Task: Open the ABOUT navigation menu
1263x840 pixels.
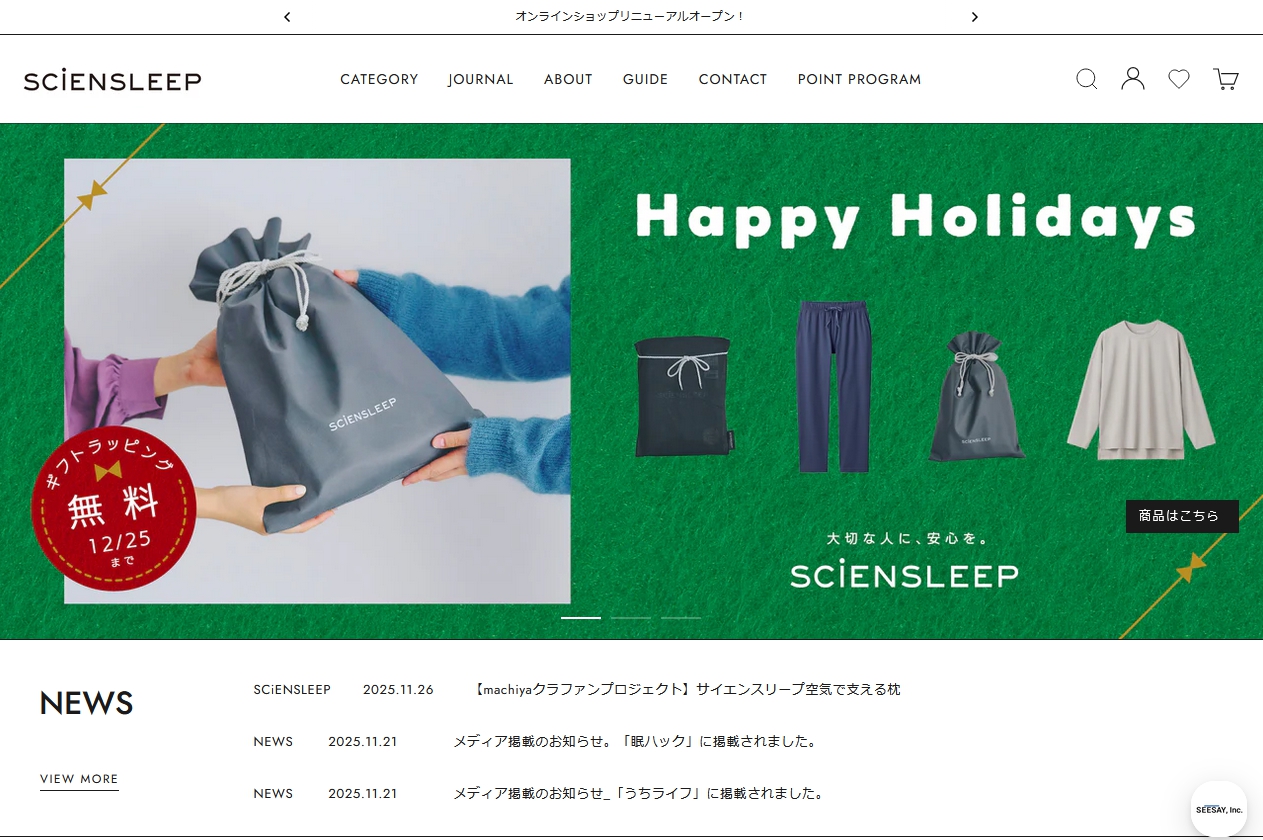Action: pyautogui.click(x=568, y=79)
